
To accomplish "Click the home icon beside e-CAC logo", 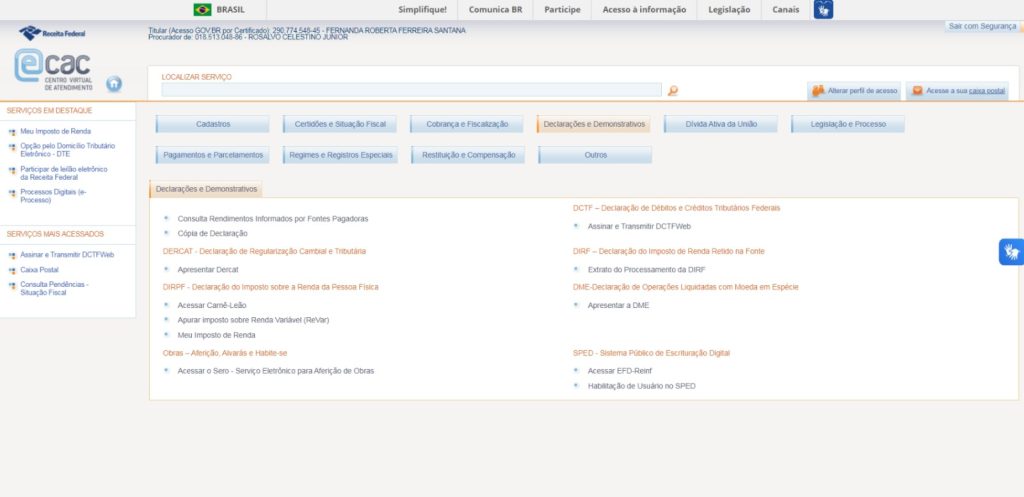I will [x=114, y=84].
